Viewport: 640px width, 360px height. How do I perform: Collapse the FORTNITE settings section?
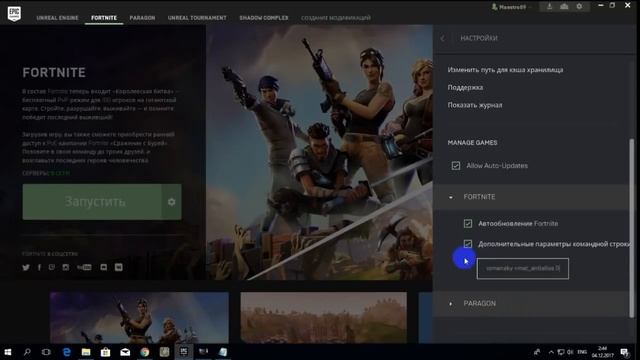point(531,197)
